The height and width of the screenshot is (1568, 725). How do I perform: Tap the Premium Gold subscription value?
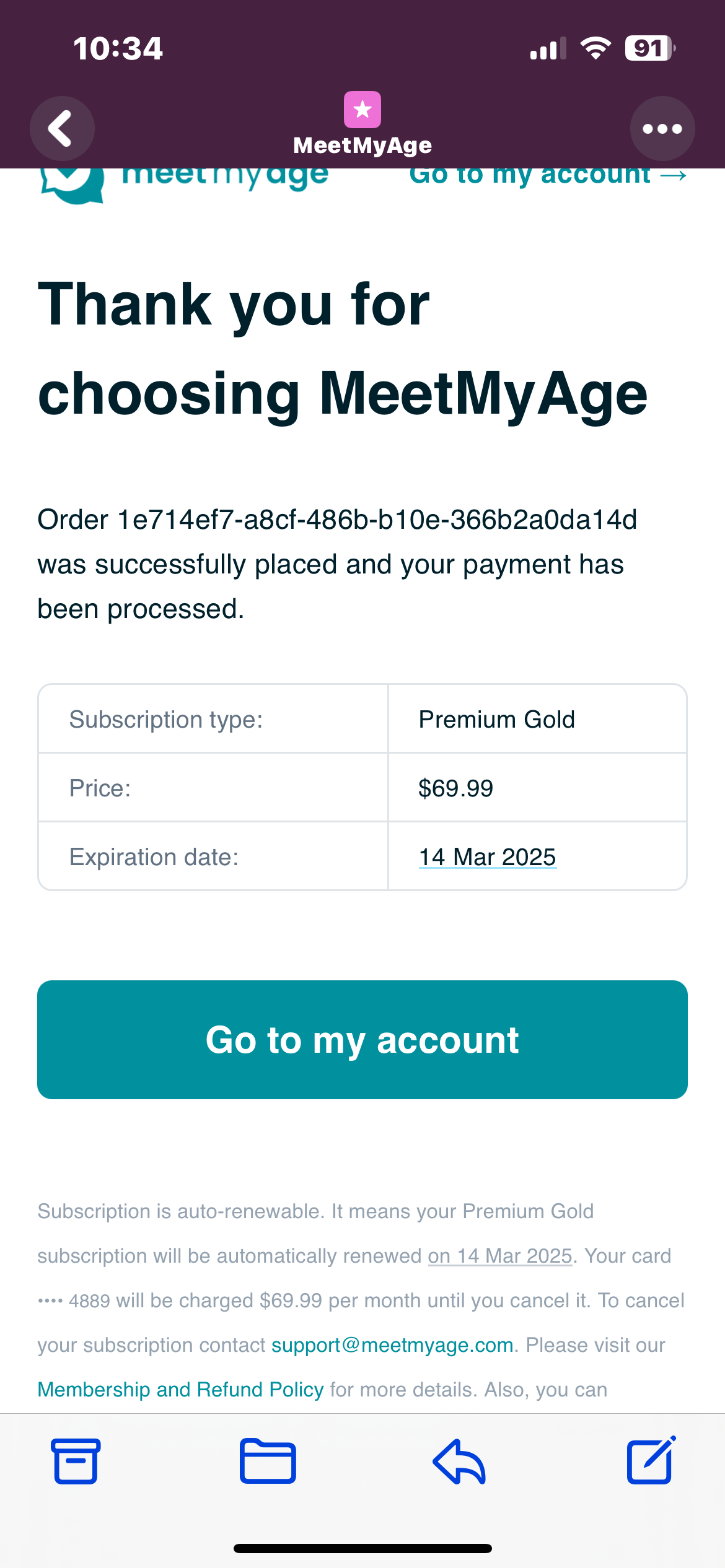(497, 720)
